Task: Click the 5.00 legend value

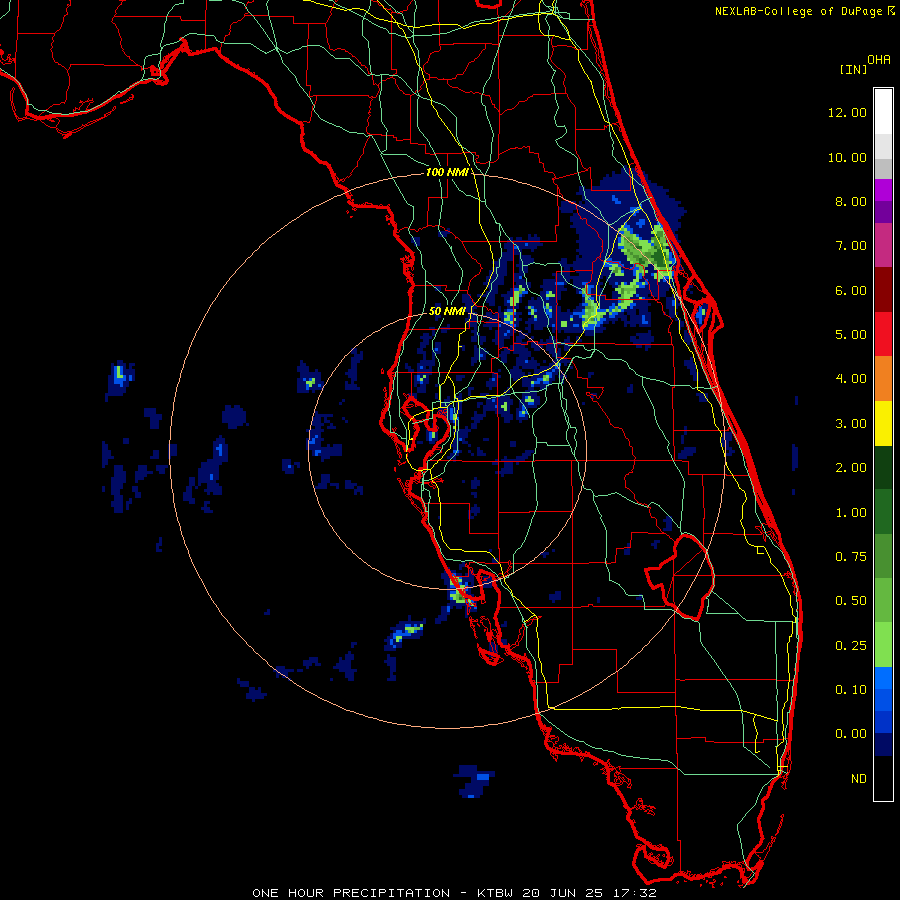Action: pyautogui.click(x=851, y=335)
